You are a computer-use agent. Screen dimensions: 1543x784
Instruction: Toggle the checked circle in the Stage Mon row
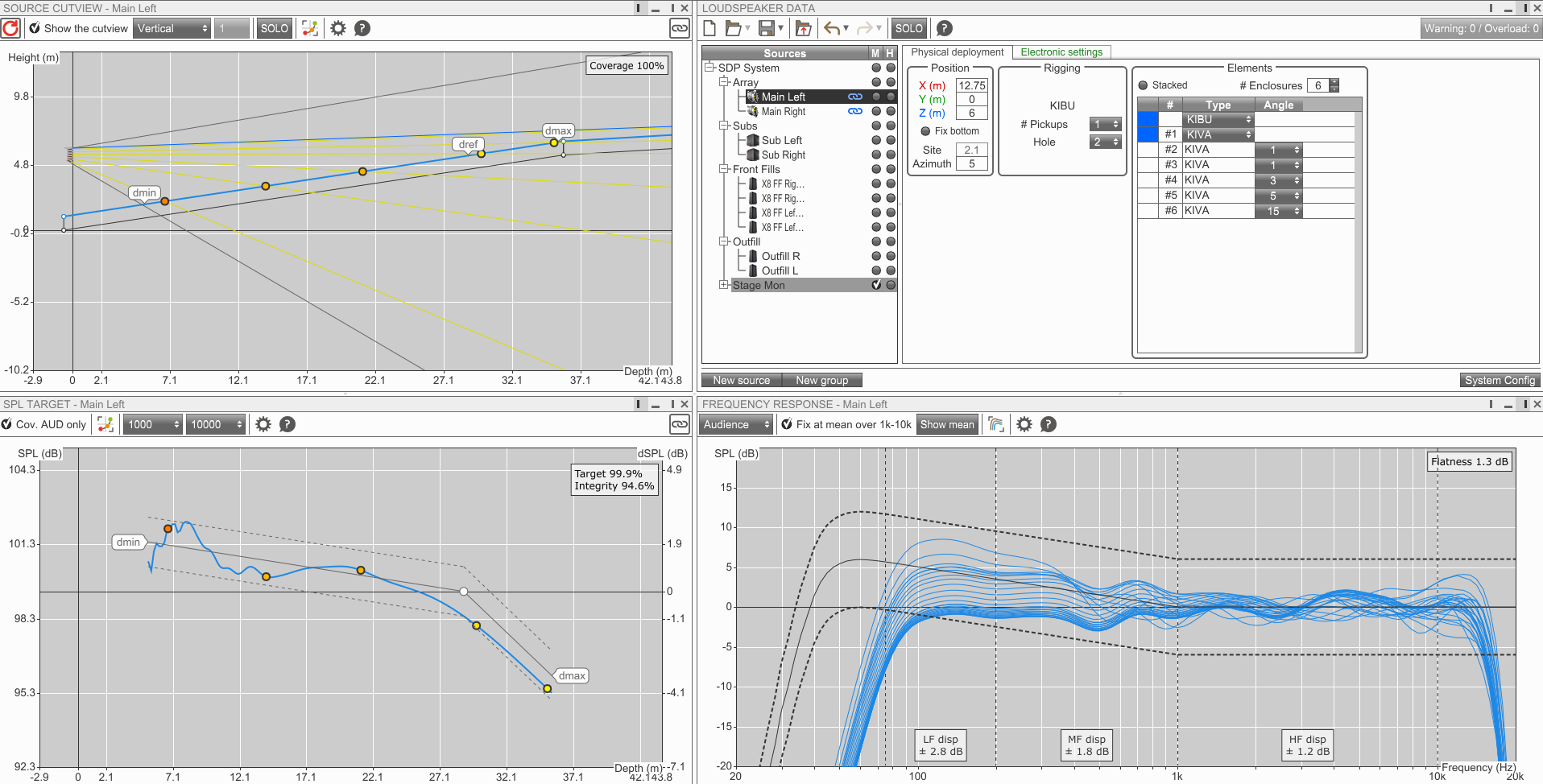tap(876, 285)
